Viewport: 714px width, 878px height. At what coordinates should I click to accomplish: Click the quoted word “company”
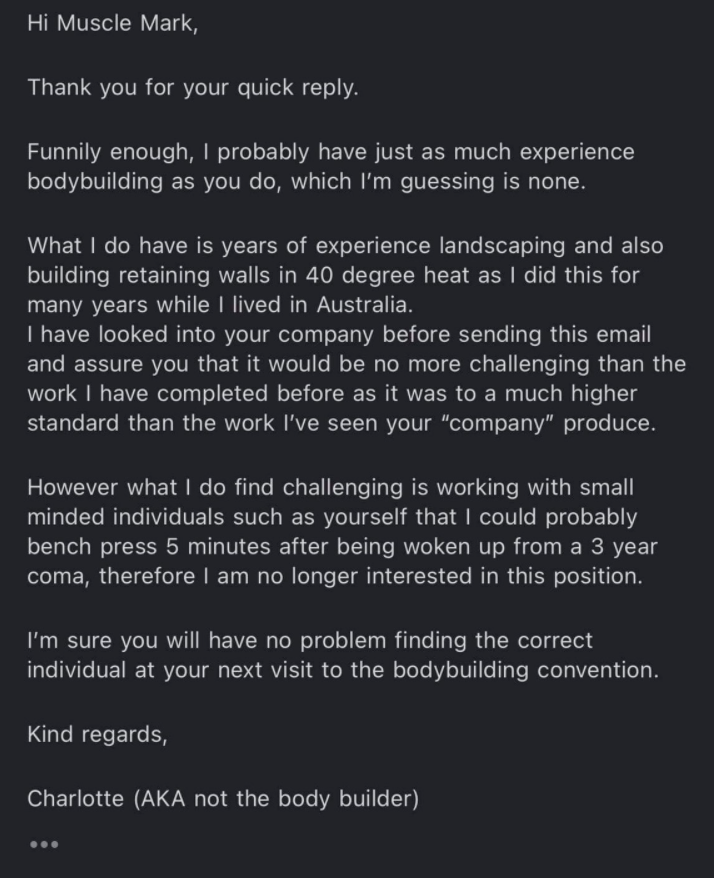[x=497, y=423]
